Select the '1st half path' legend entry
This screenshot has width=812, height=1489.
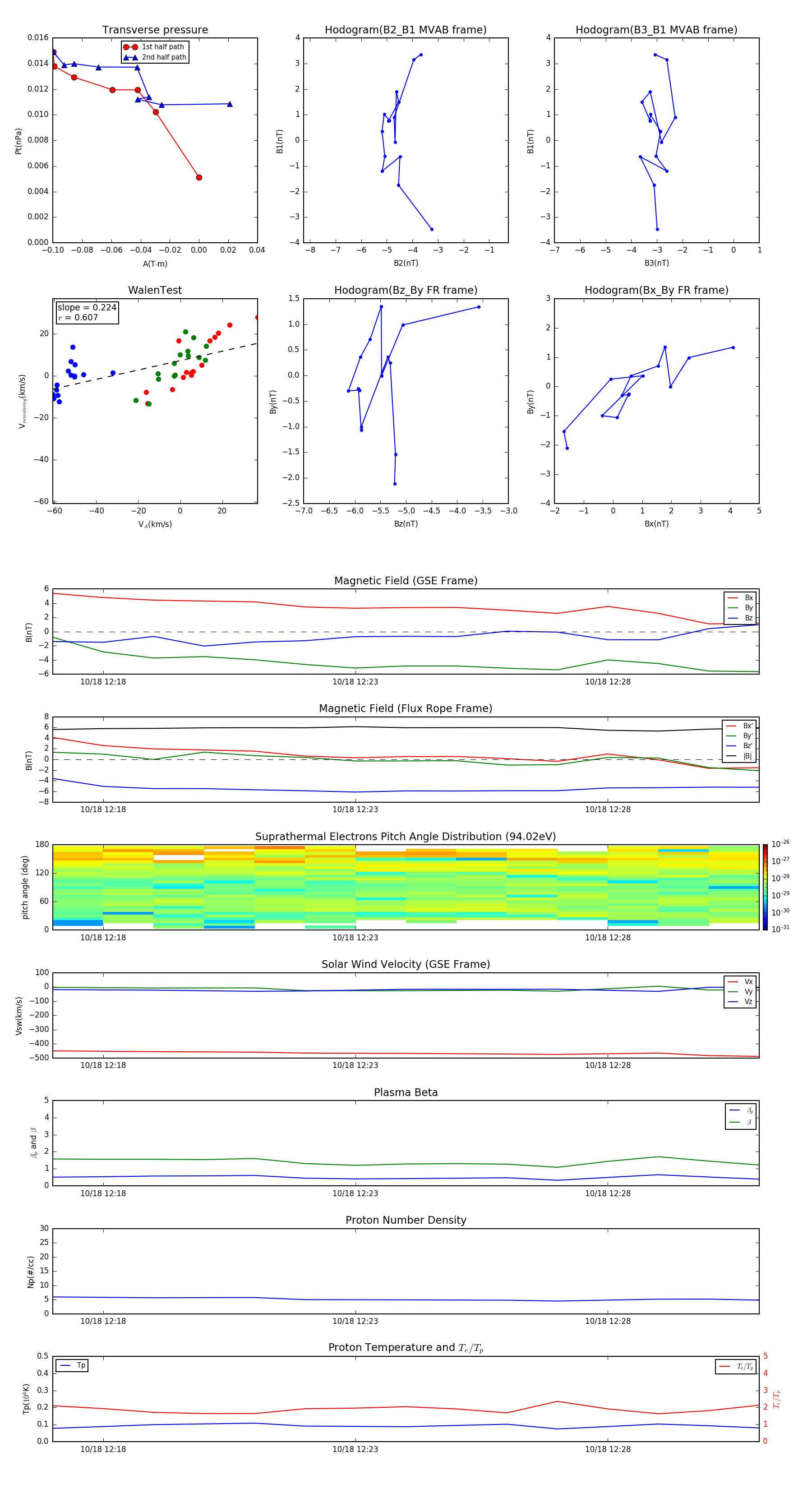coord(154,47)
